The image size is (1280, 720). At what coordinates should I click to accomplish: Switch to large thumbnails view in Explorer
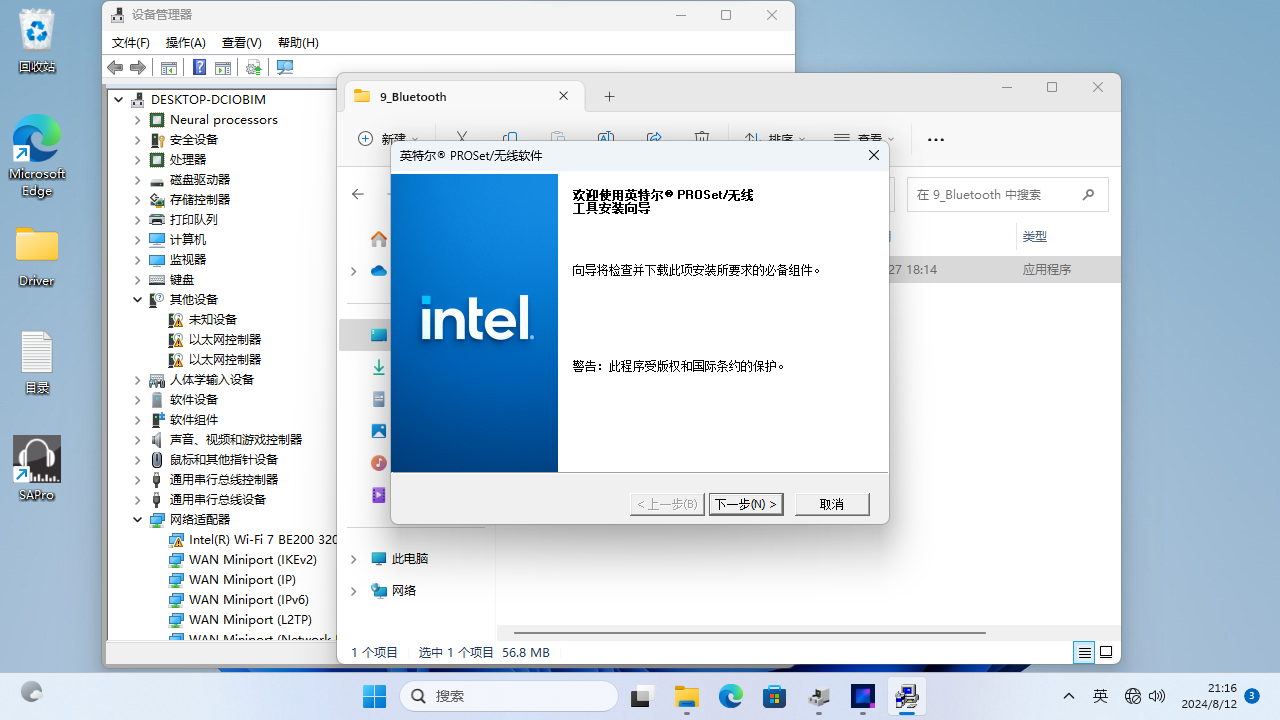click(1106, 653)
